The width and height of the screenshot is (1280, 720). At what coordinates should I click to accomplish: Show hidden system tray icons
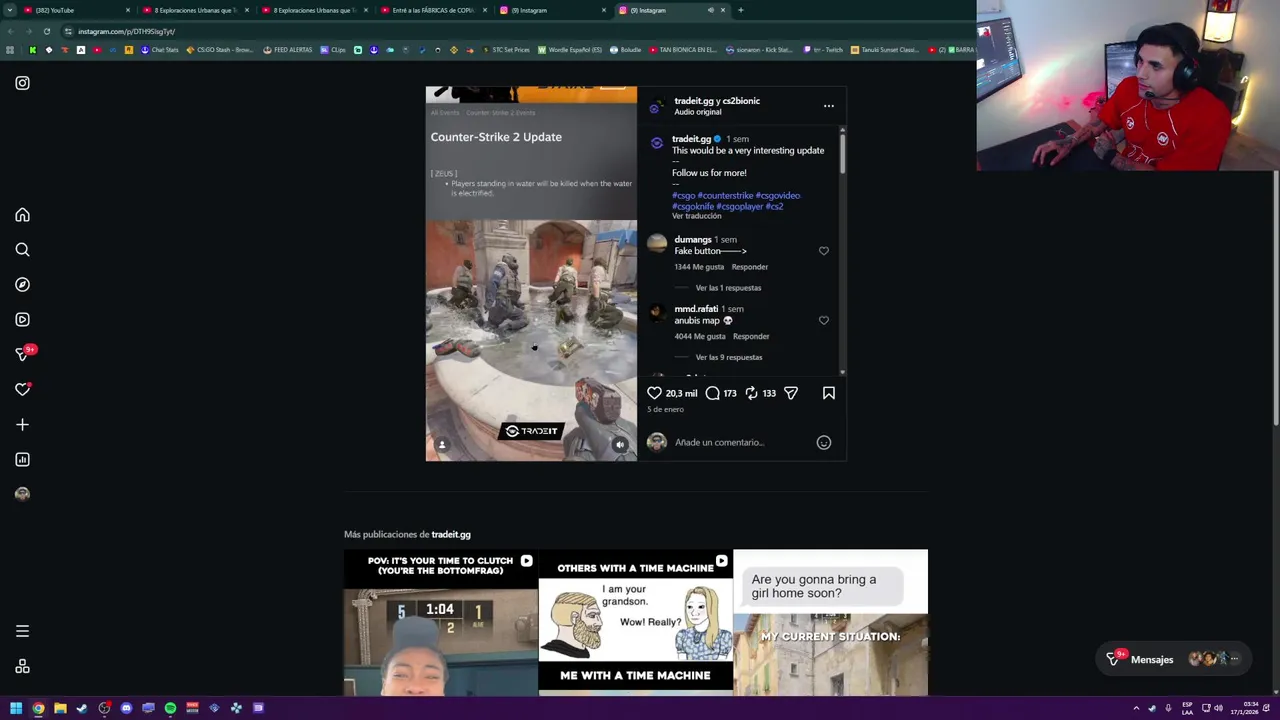pos(1136,708)
